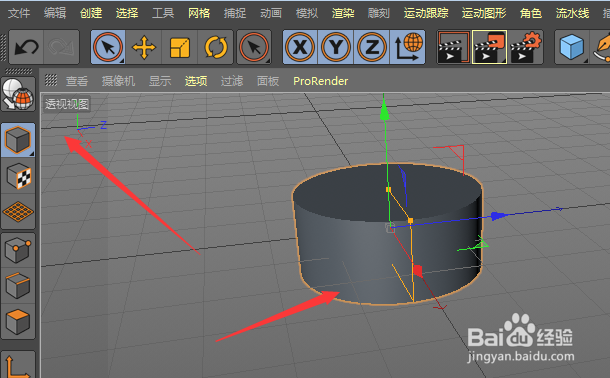Image resolution: width=610 pixels, height=378 pixels.
Task: Click the orange cylinder height handle
Action: tap(388, 189)
